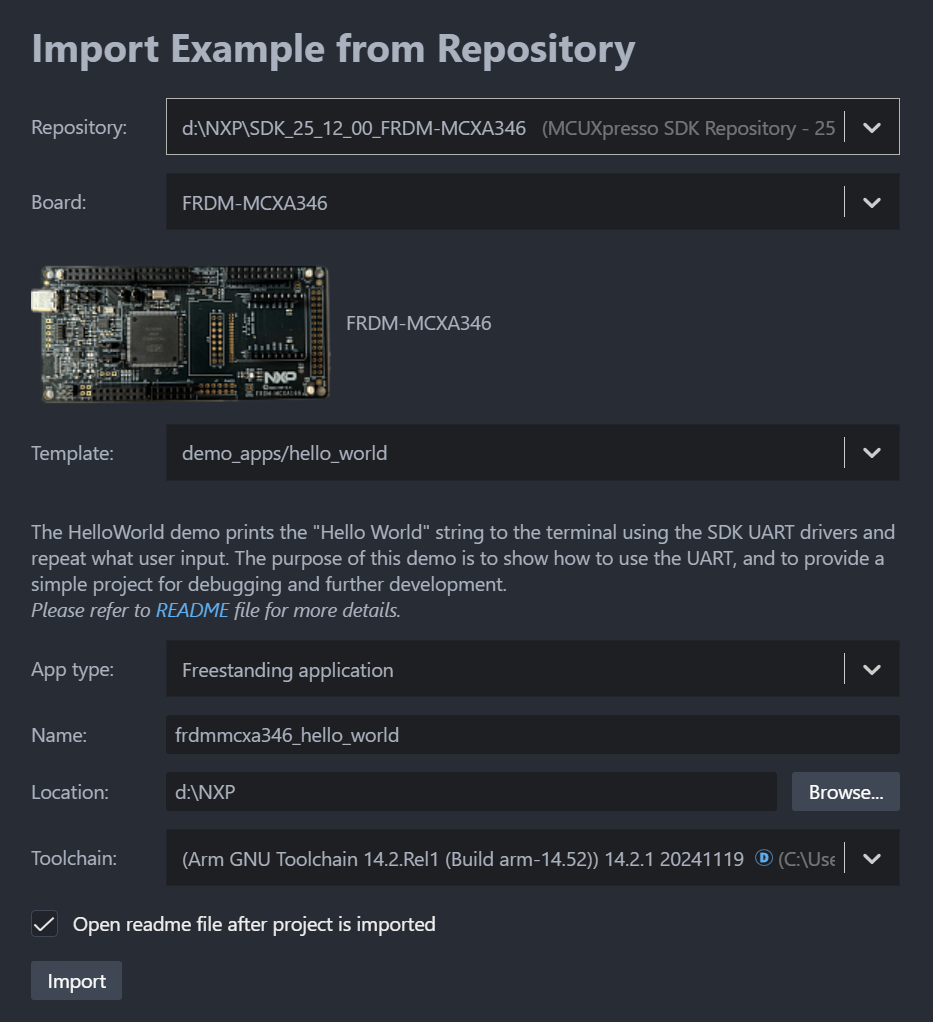Click Freestanding application value
Viewport: 933px width, 1022px height.
click(288, 670)
